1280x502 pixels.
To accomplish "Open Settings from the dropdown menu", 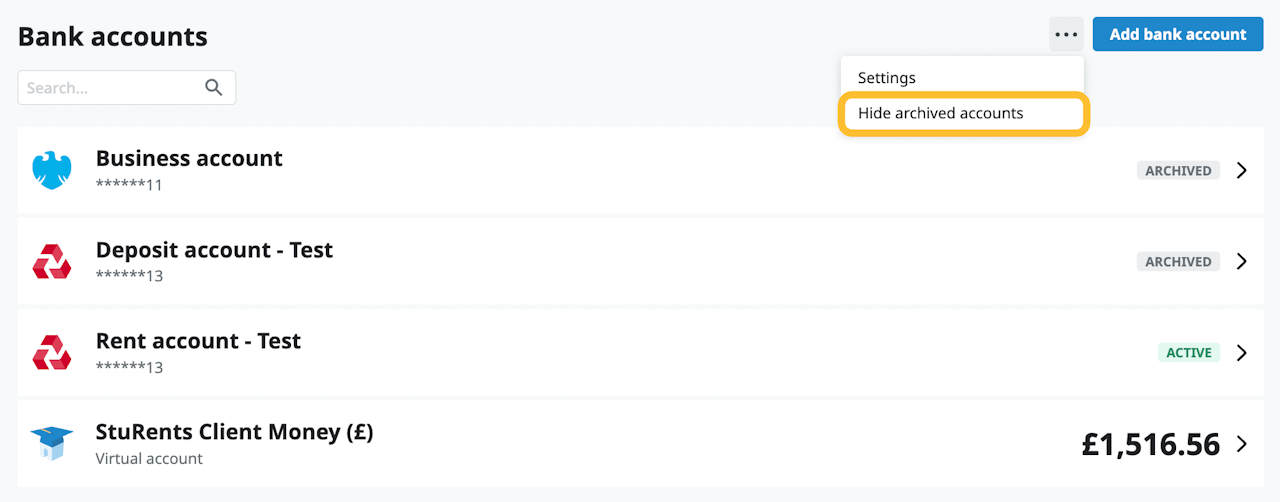I will coord(886,77).
